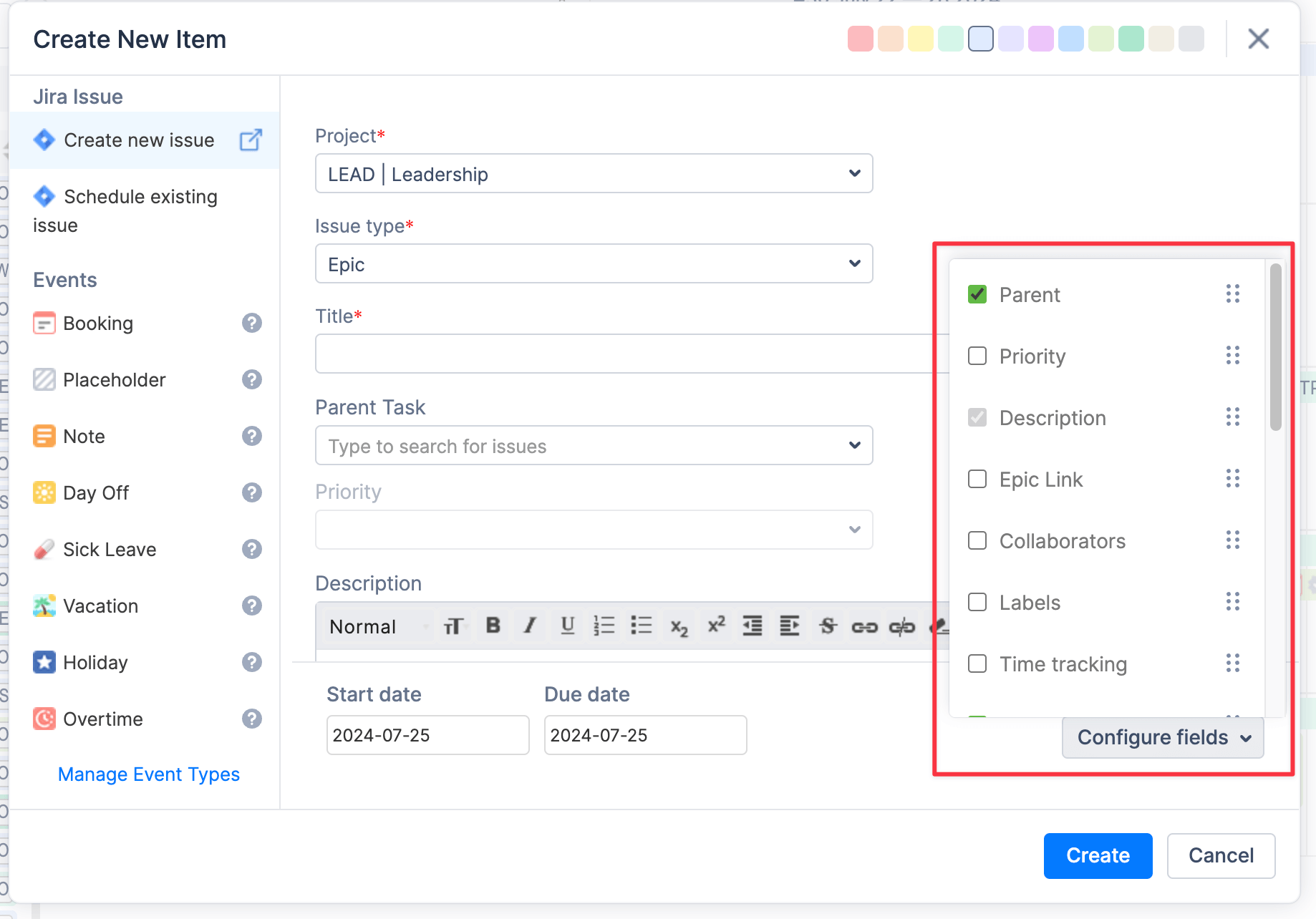The height and width of the screenshot is (919, 1316).
Task: Pick the red color swatch
Action: tap(860, 39)
